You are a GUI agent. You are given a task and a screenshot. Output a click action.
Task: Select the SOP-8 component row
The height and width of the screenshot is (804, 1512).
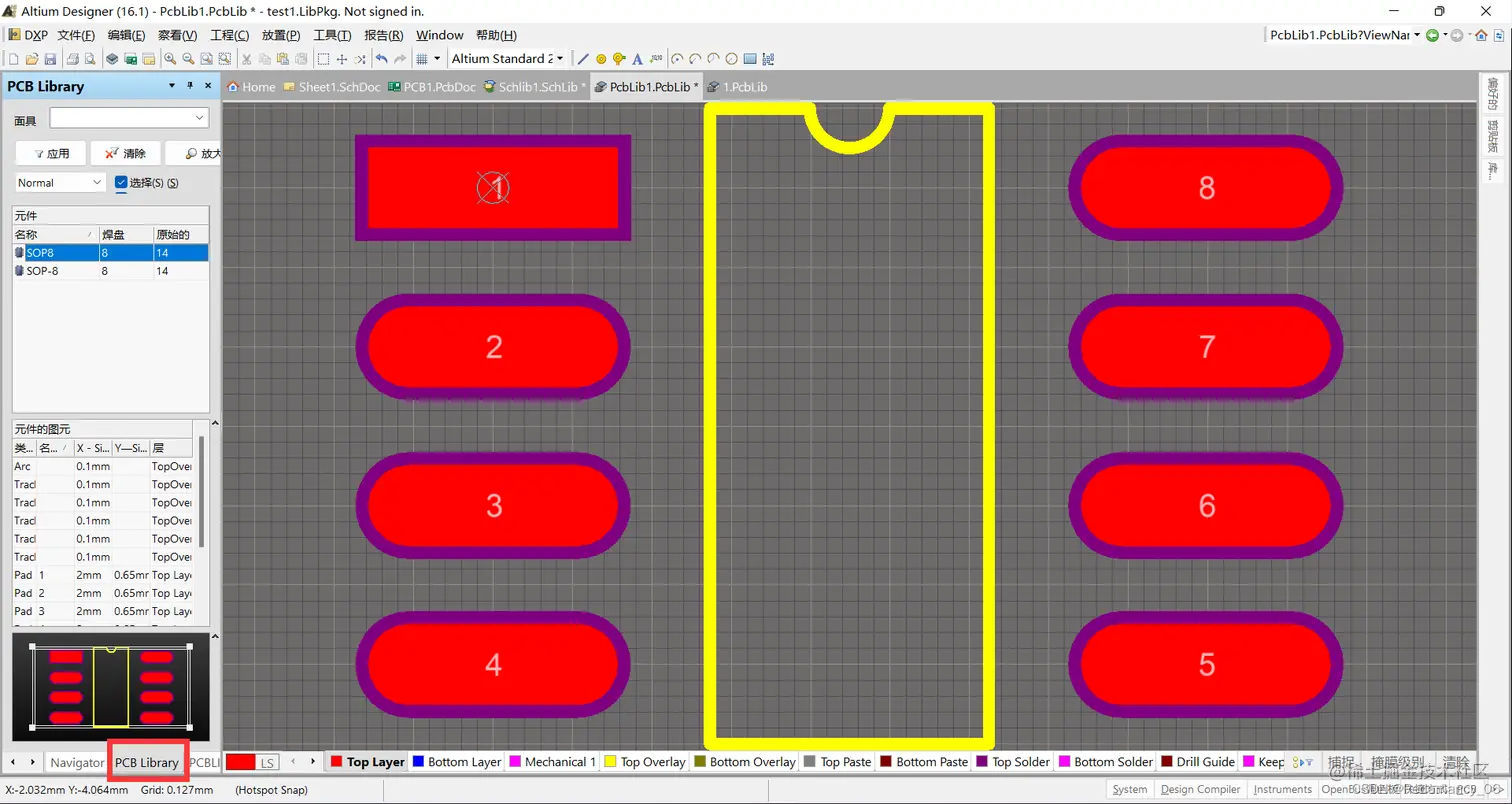pyautogui.click(x=110, y=271)
